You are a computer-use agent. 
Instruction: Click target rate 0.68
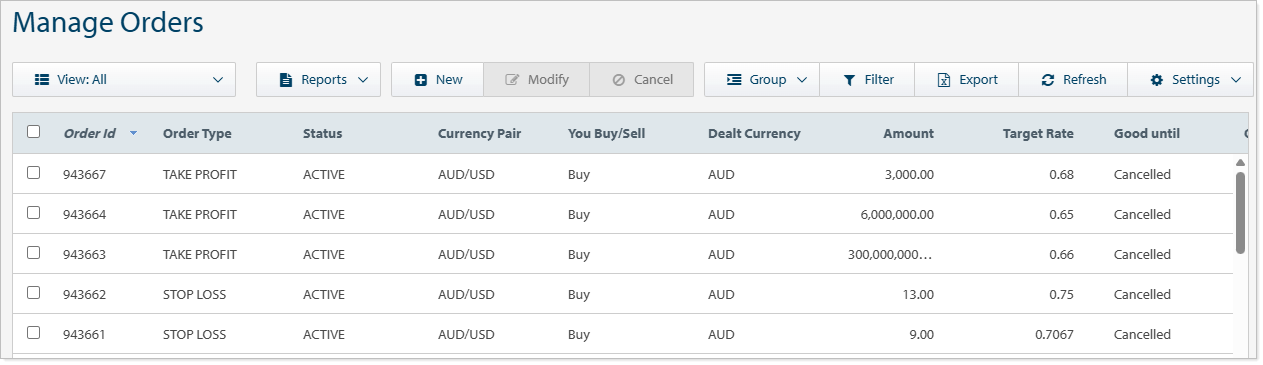pyautogui.click(x=1062, y=174)
